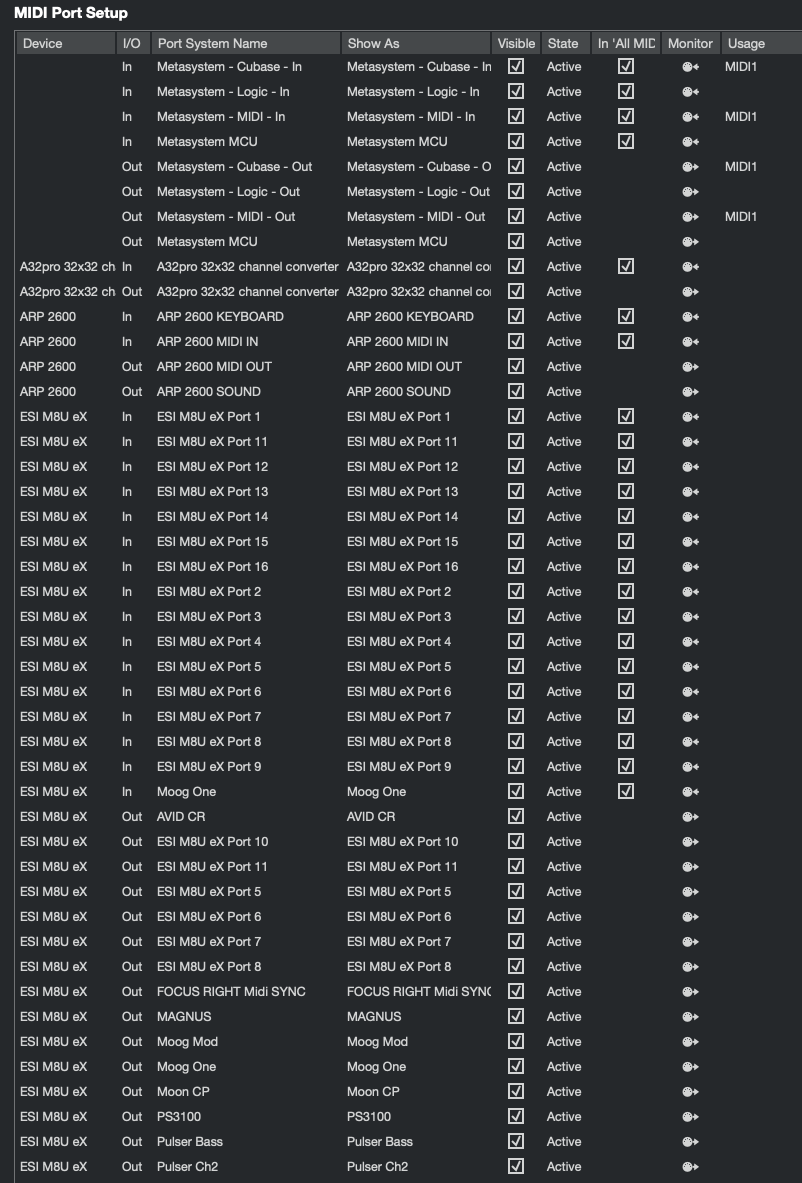Click the Monitor icon for PS3100 output
This screenshot has height=1183, width=802.
pyautogui.click(x=690, y=1117)
